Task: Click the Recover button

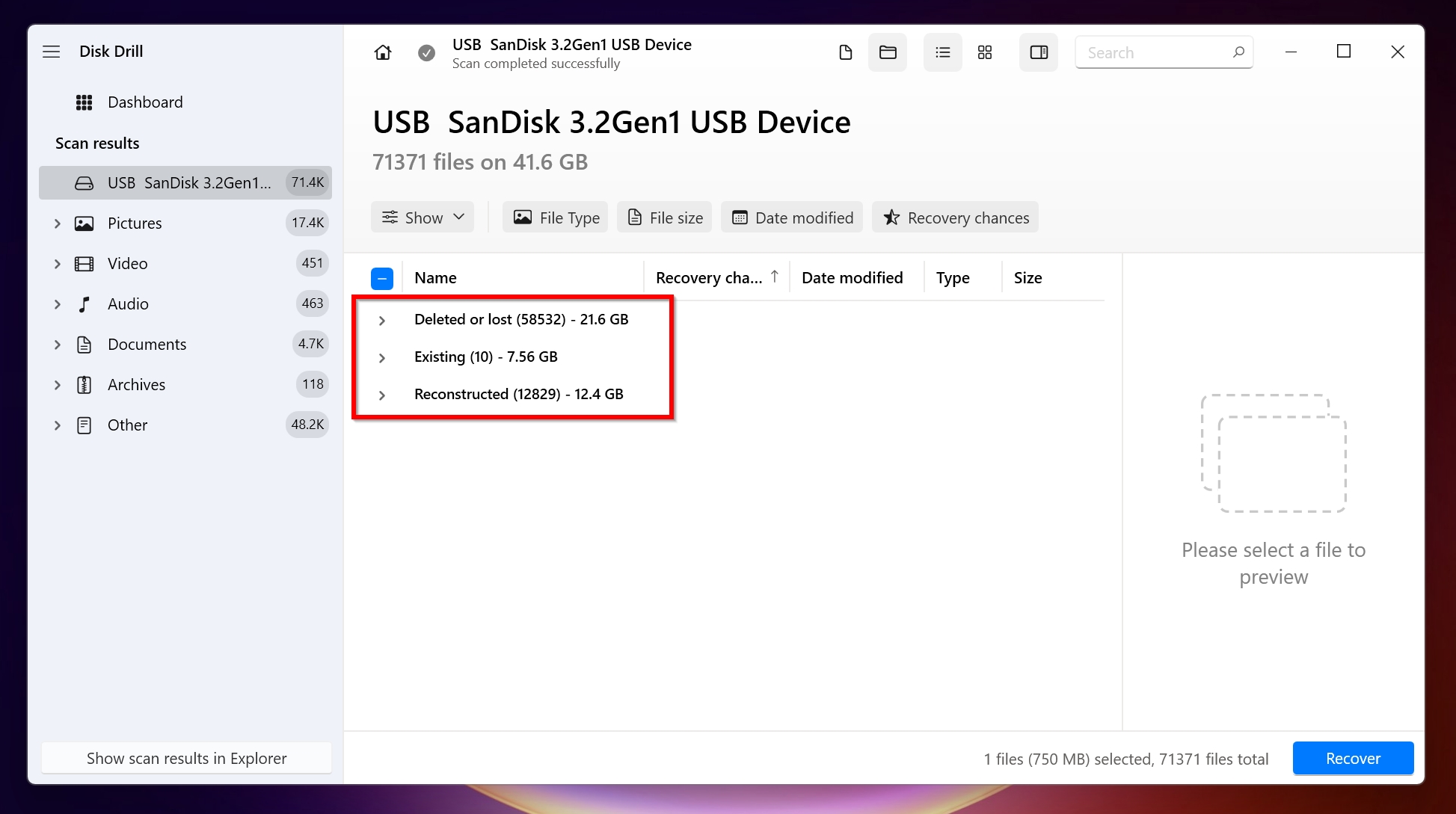Action: [x=1353, y=758]
